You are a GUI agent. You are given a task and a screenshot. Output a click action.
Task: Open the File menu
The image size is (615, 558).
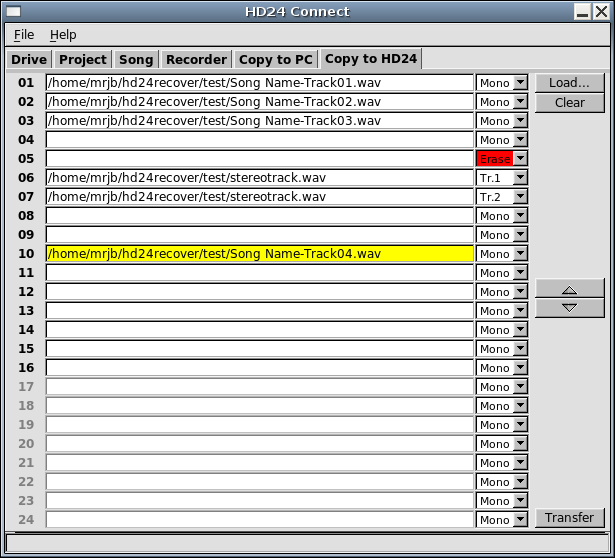point(24,35)
